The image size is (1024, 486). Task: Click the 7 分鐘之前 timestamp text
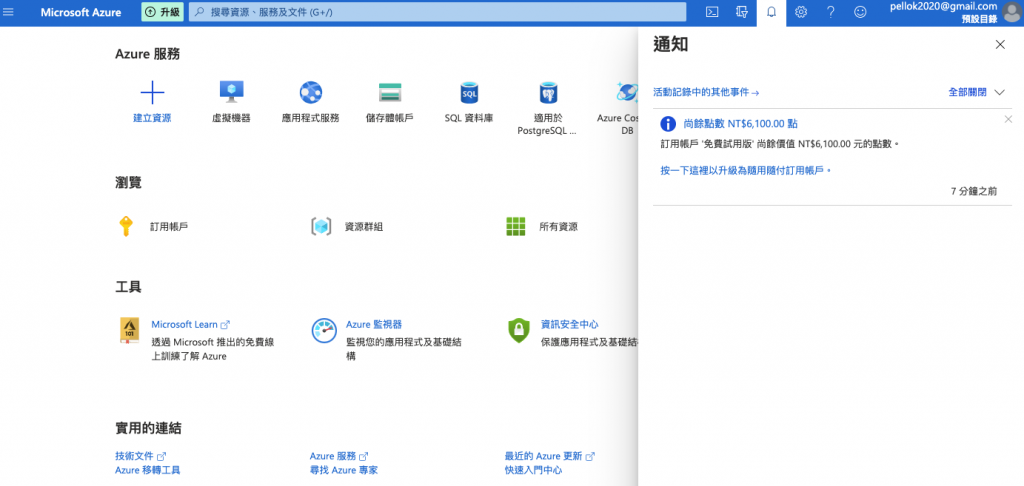click(974, 191)
